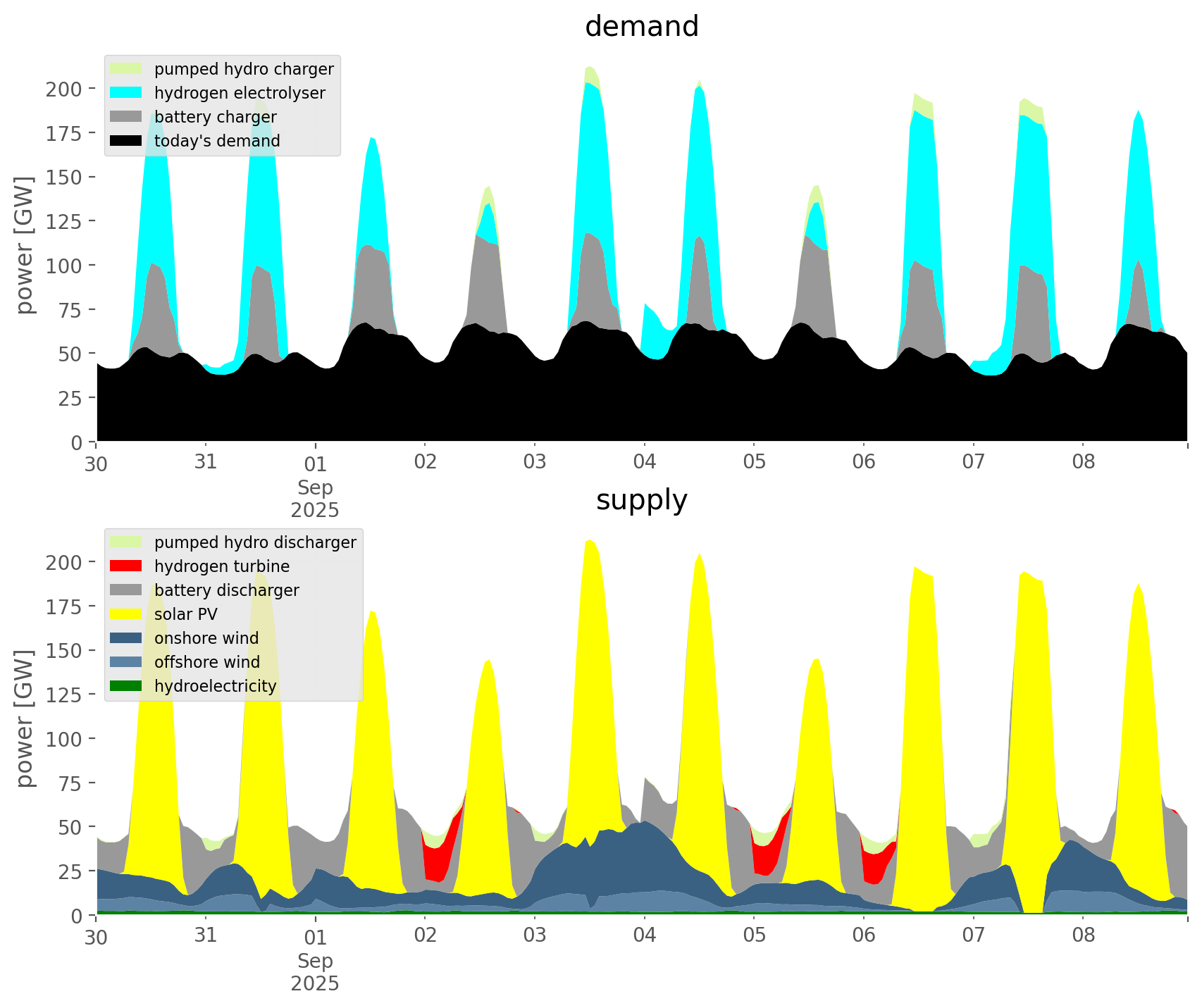Click the 200 tick on demand y-axis
1202x1008 pixels.
pos(64,89)
